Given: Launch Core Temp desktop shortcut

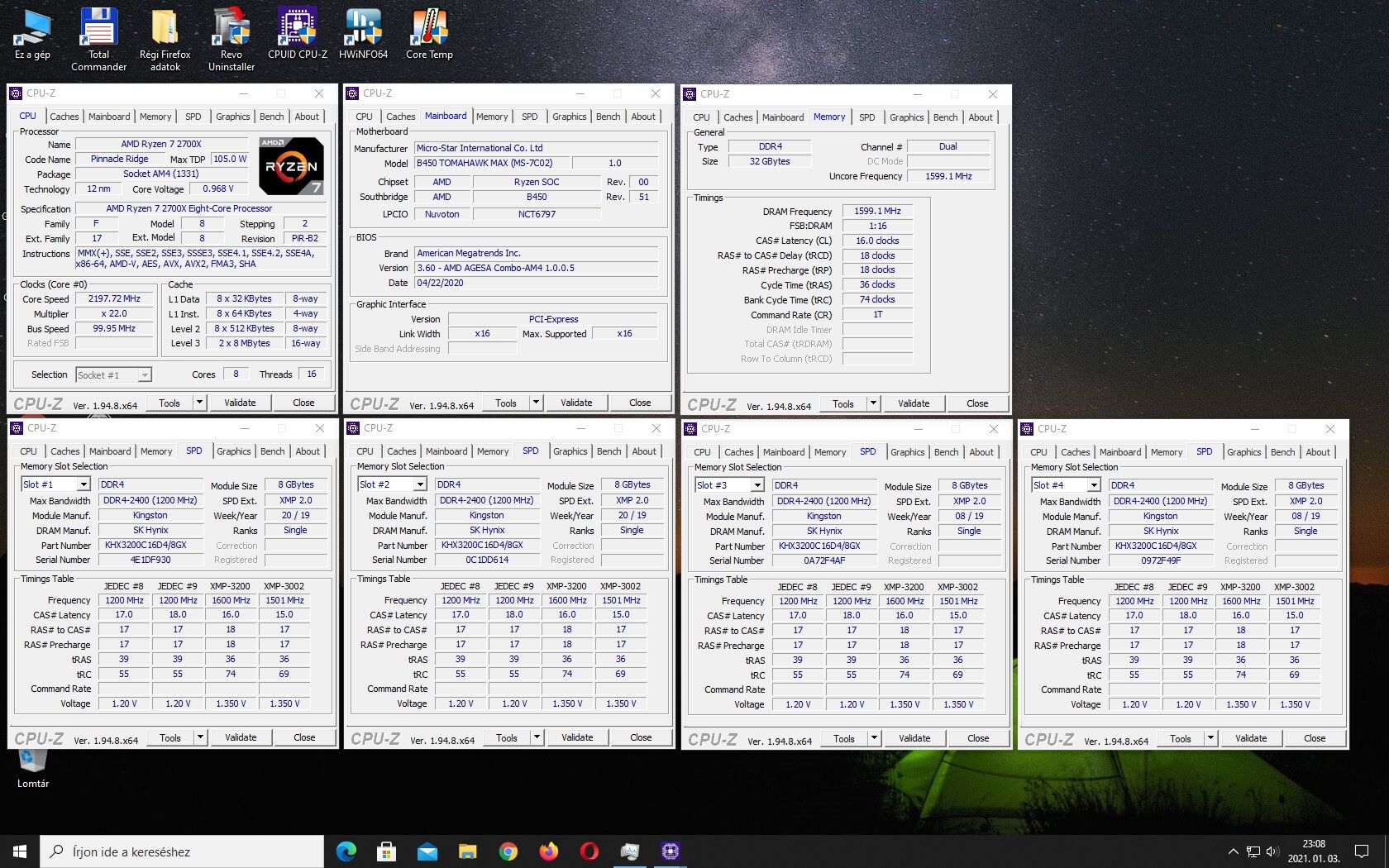Looking at the screenshot, I should [x=429, y=35].
